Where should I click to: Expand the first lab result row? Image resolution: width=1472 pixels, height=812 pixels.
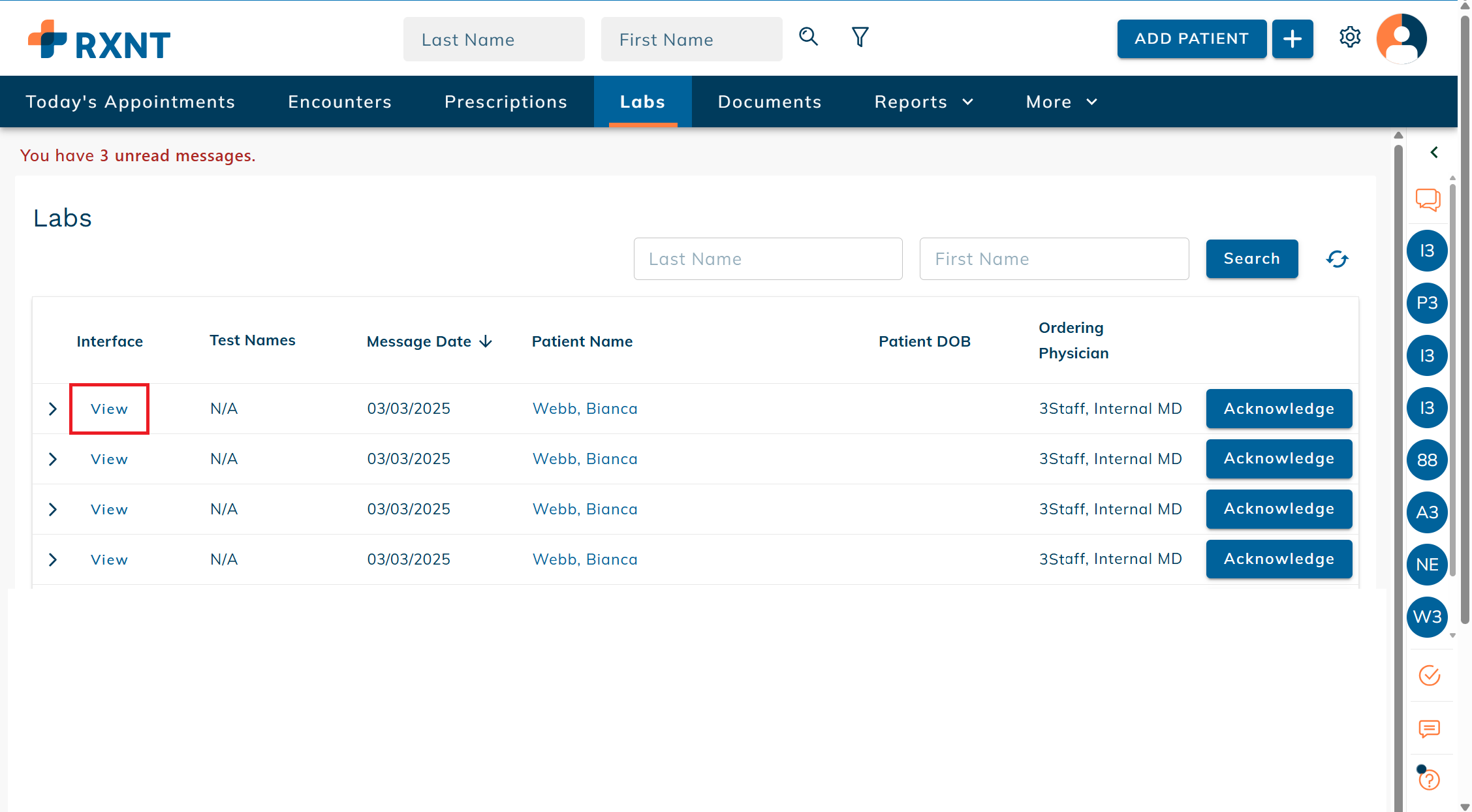click(x=53, y=409)
